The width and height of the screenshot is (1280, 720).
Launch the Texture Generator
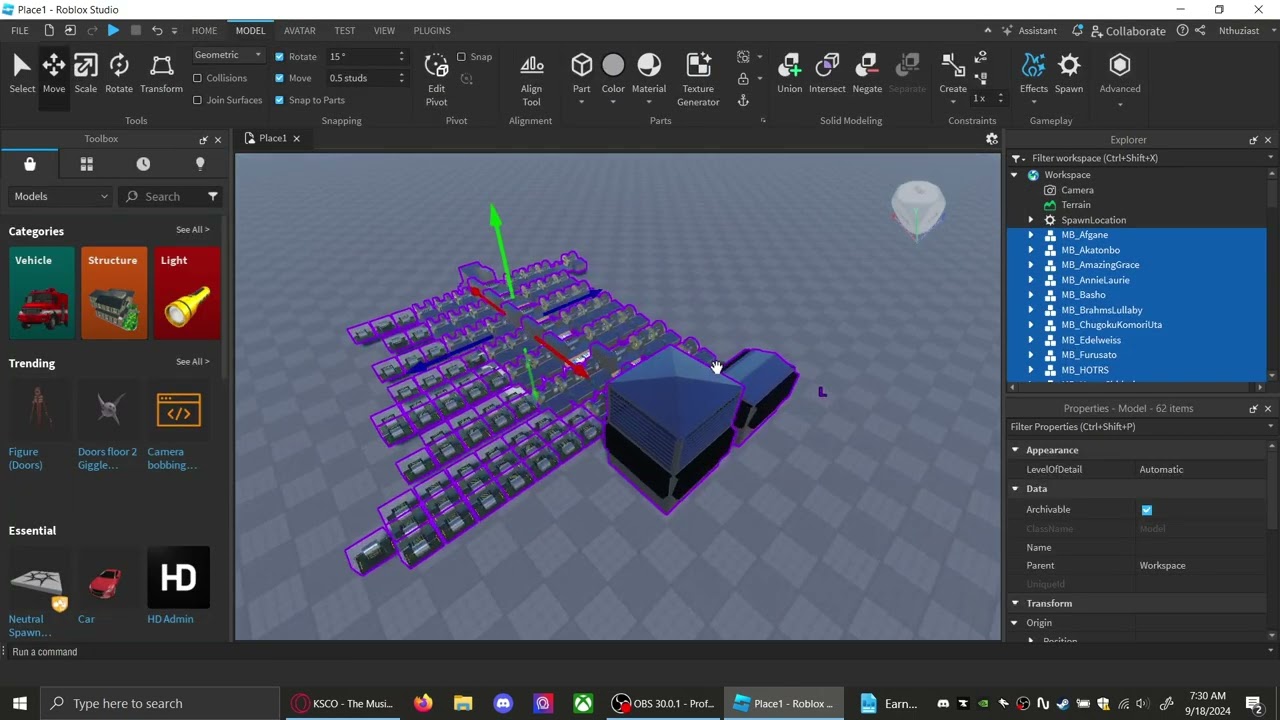pyautogui.click(x=698, y=79)
